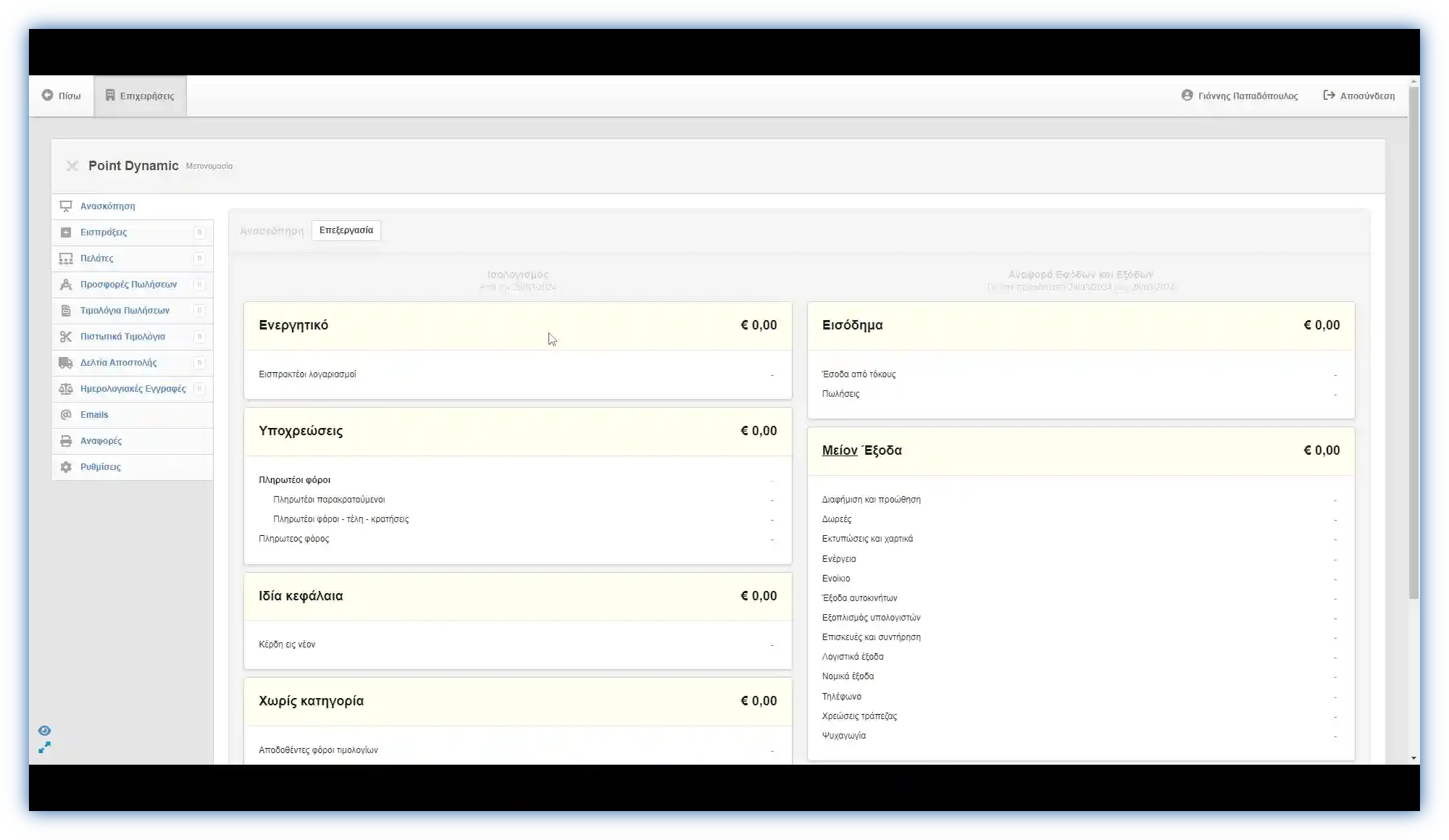Click the Ημερολογιακές Εγγραφές balance-scale icon
Image resolution: width=1449 pixels, height=840 pixels.
coord(66,389)
